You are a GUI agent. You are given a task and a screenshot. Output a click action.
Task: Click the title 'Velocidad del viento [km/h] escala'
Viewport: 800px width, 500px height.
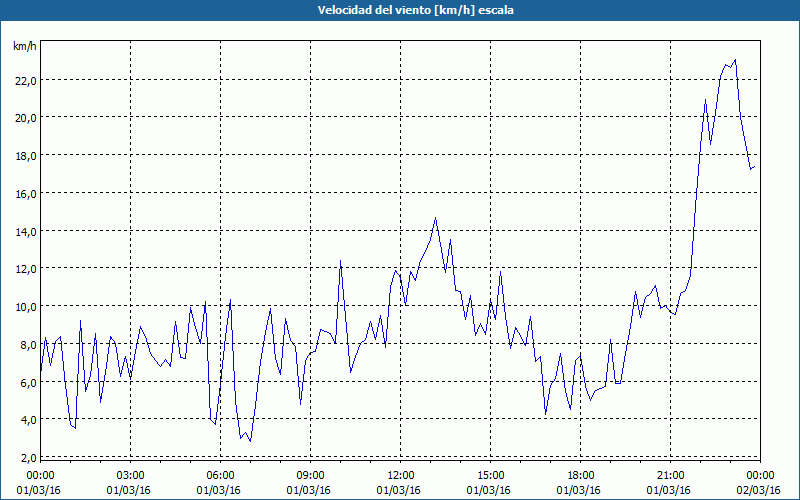point(415,10)
